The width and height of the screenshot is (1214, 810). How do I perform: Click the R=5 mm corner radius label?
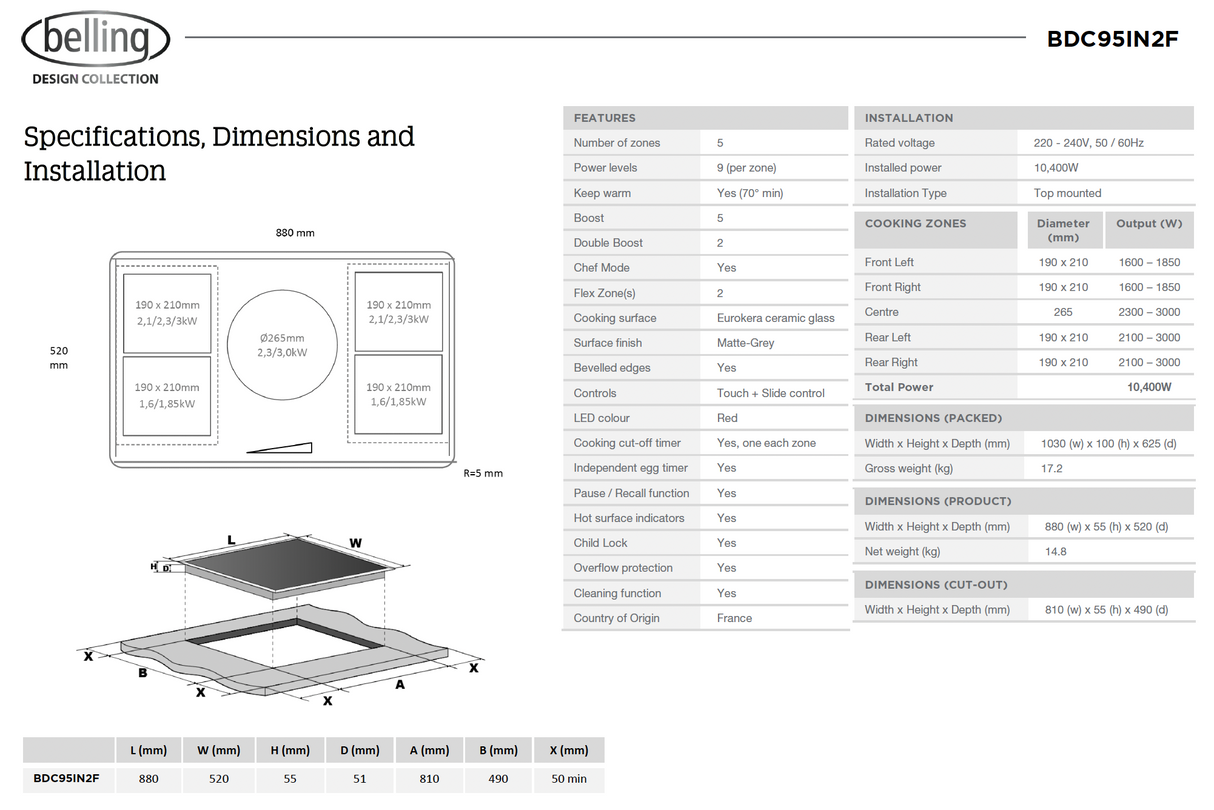pos(483,473)
